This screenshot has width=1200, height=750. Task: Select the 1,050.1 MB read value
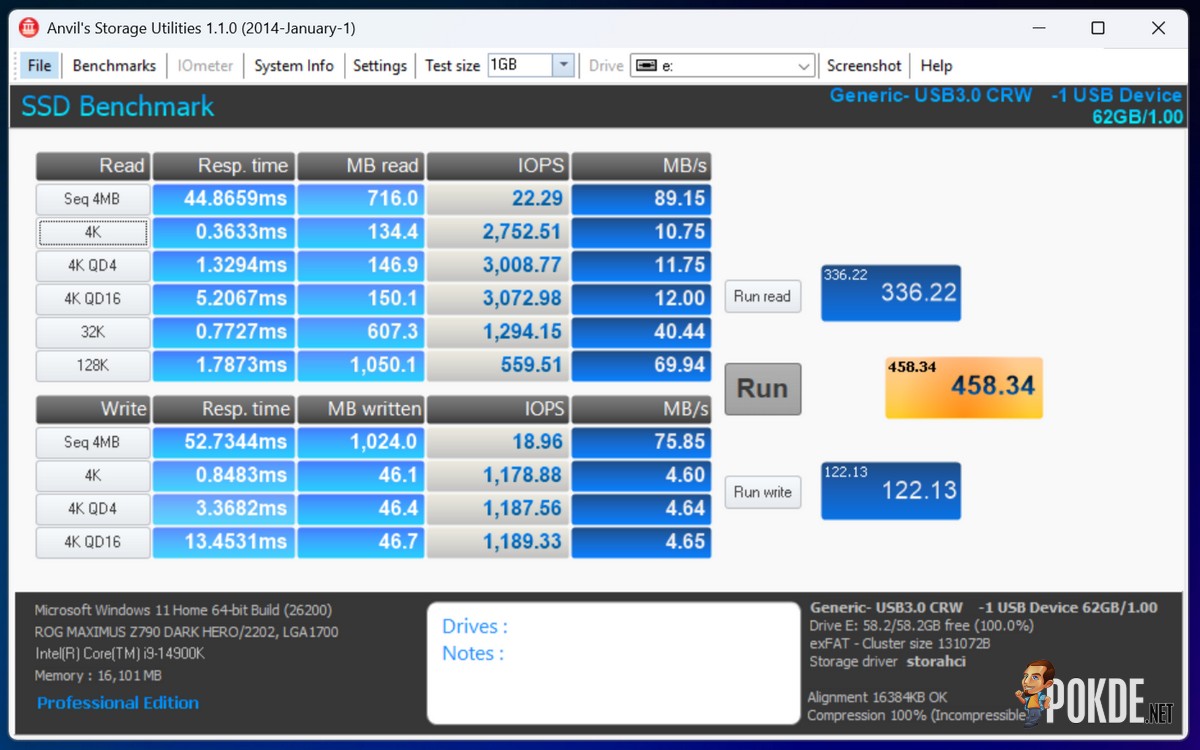point(360,365)
